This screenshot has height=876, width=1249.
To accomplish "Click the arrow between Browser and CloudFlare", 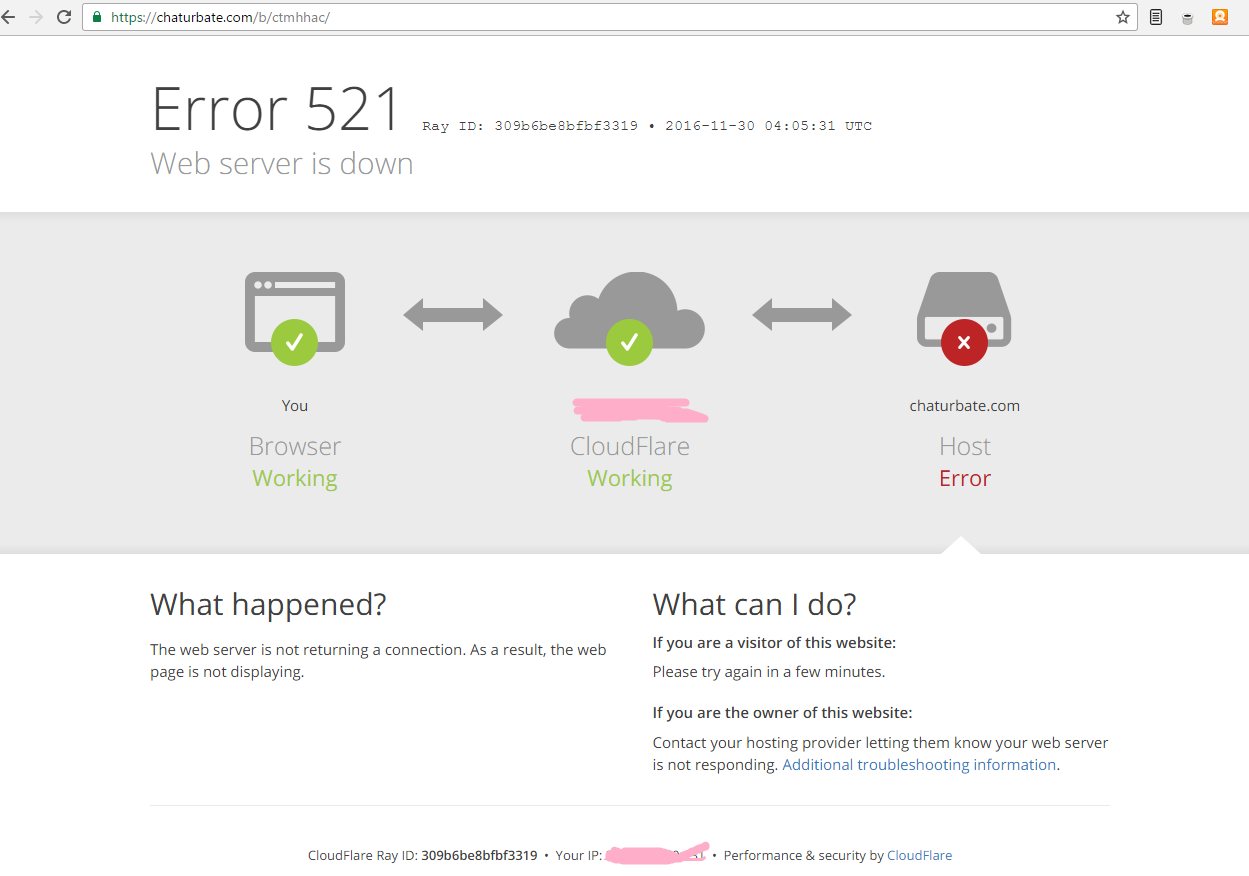I will click(x=453, y=315).
